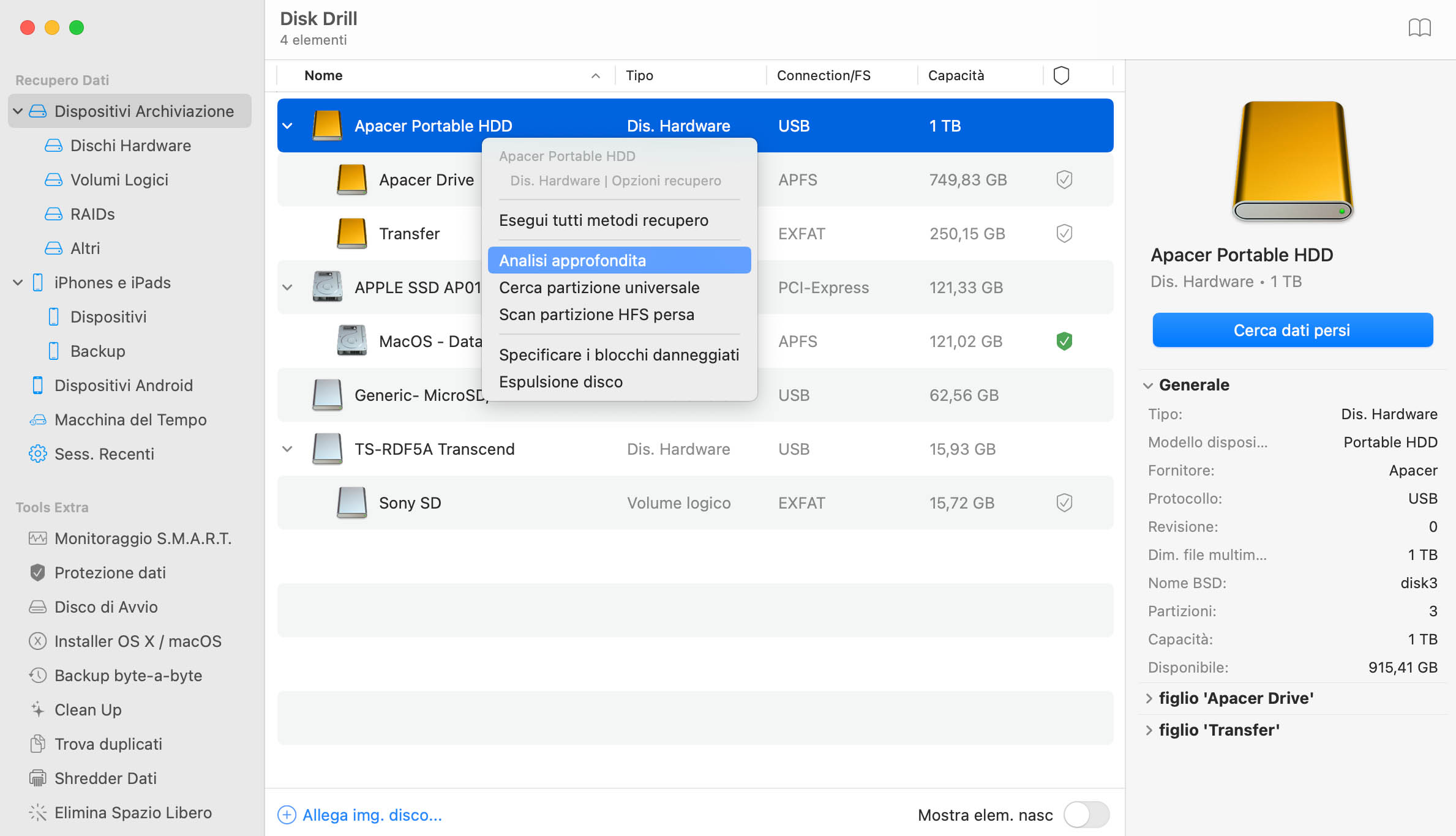This screenshot has width=1456, height=836.
Task: Select the MacOS - Data volume row
Action: 695,341
